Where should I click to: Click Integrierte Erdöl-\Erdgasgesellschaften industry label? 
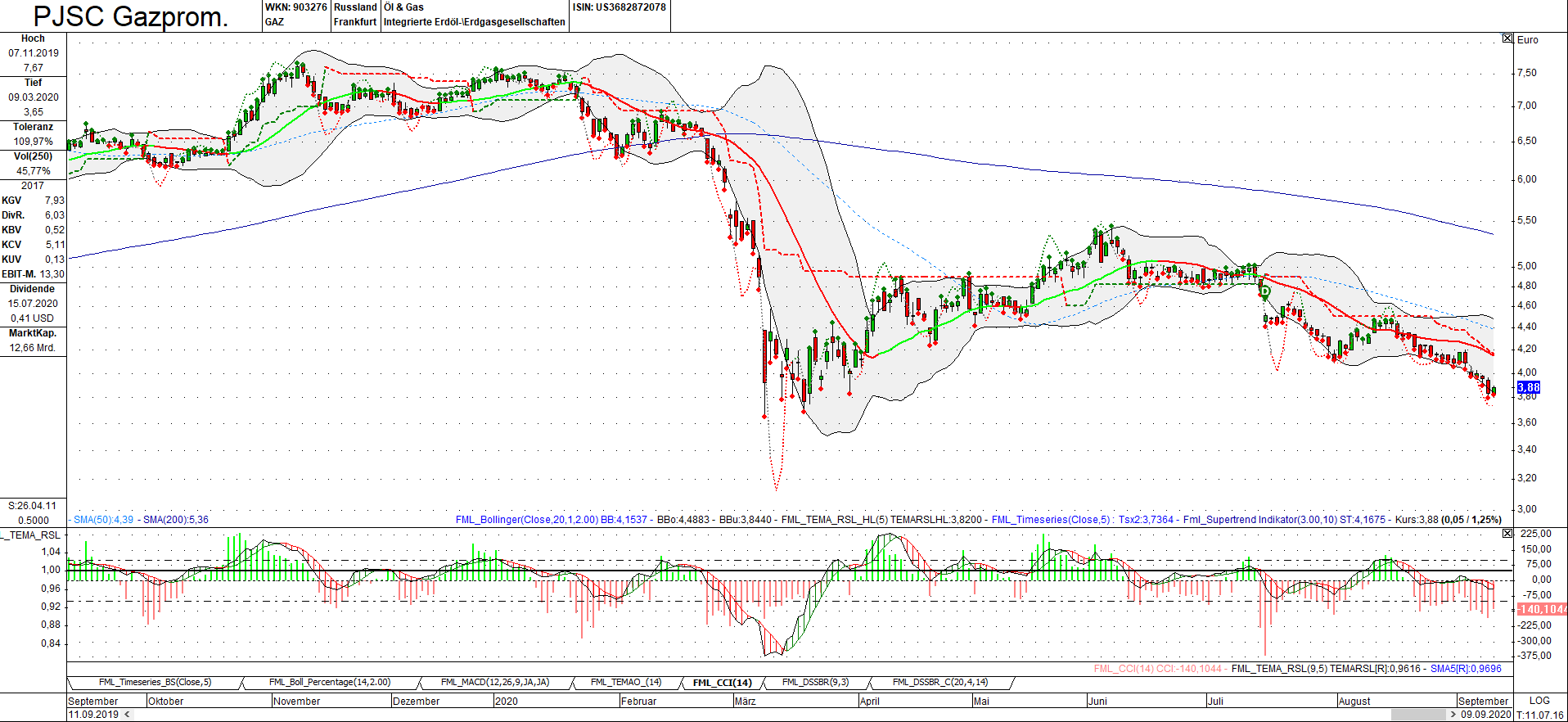tap(475, 22)
